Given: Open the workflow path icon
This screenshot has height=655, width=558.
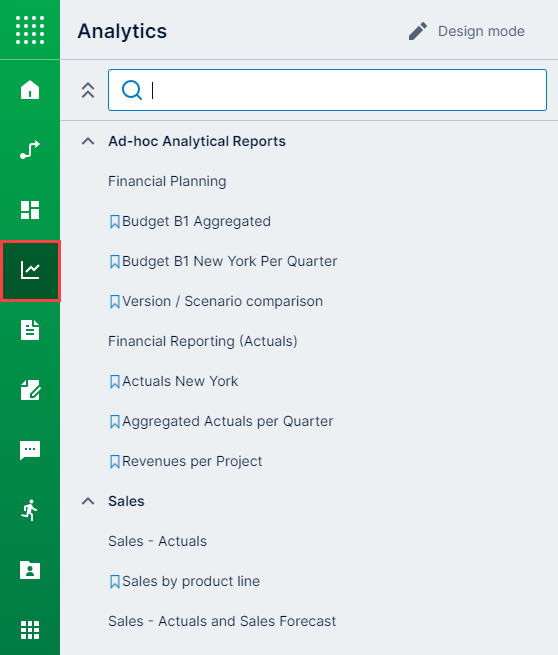Looking at the screenshot, I should pyautogui.click(x=30, y=150).
